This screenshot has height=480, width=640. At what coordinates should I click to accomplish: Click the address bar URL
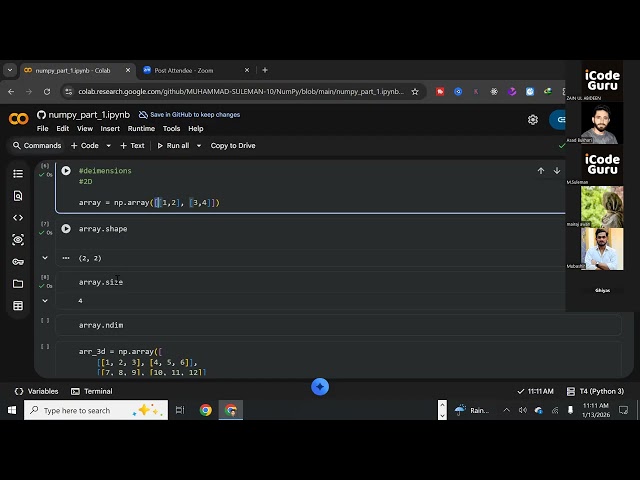click(x=241, y=92)
